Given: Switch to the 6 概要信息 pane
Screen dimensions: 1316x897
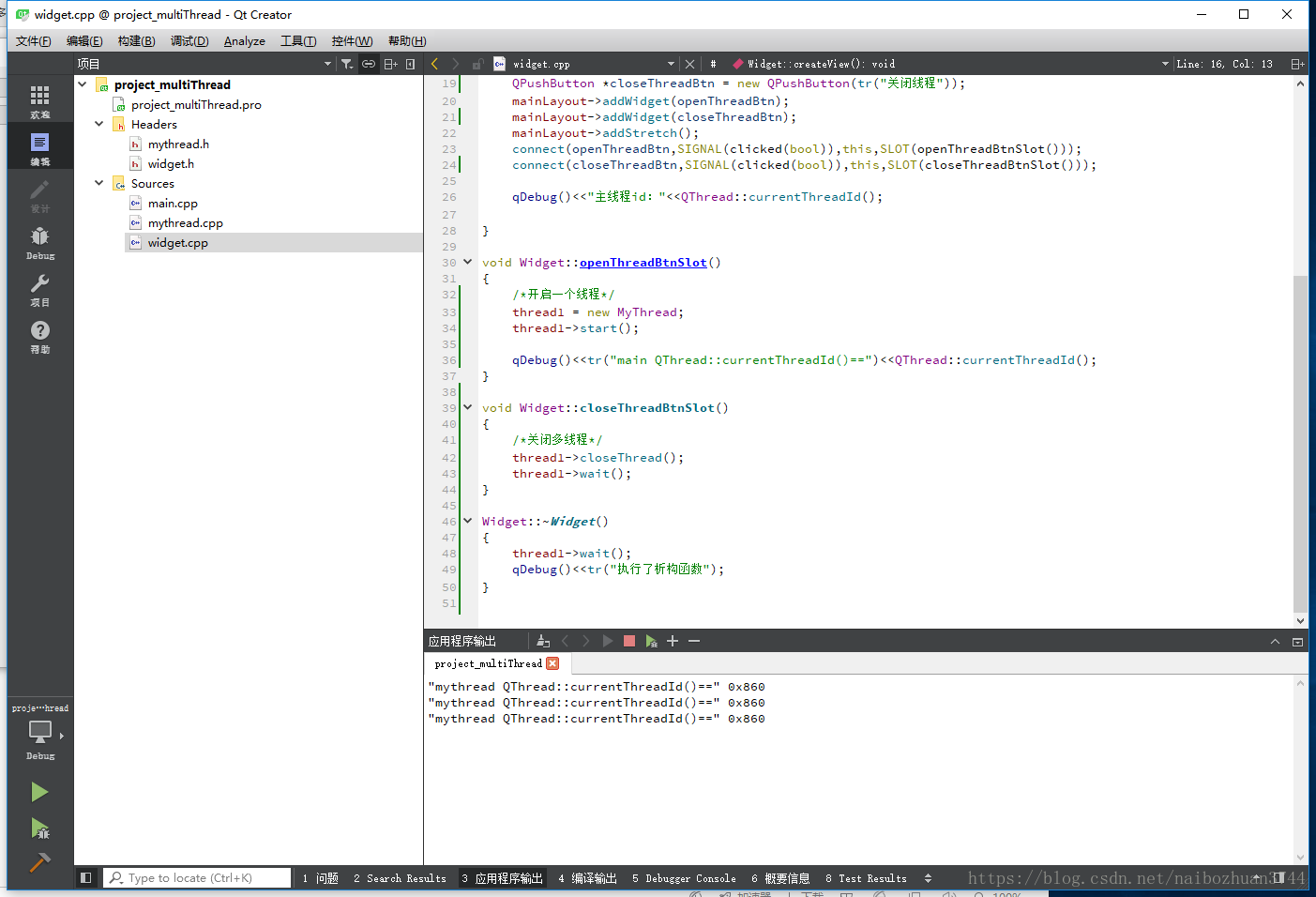Looking at the screenshot, I should (x=780, y=878).
